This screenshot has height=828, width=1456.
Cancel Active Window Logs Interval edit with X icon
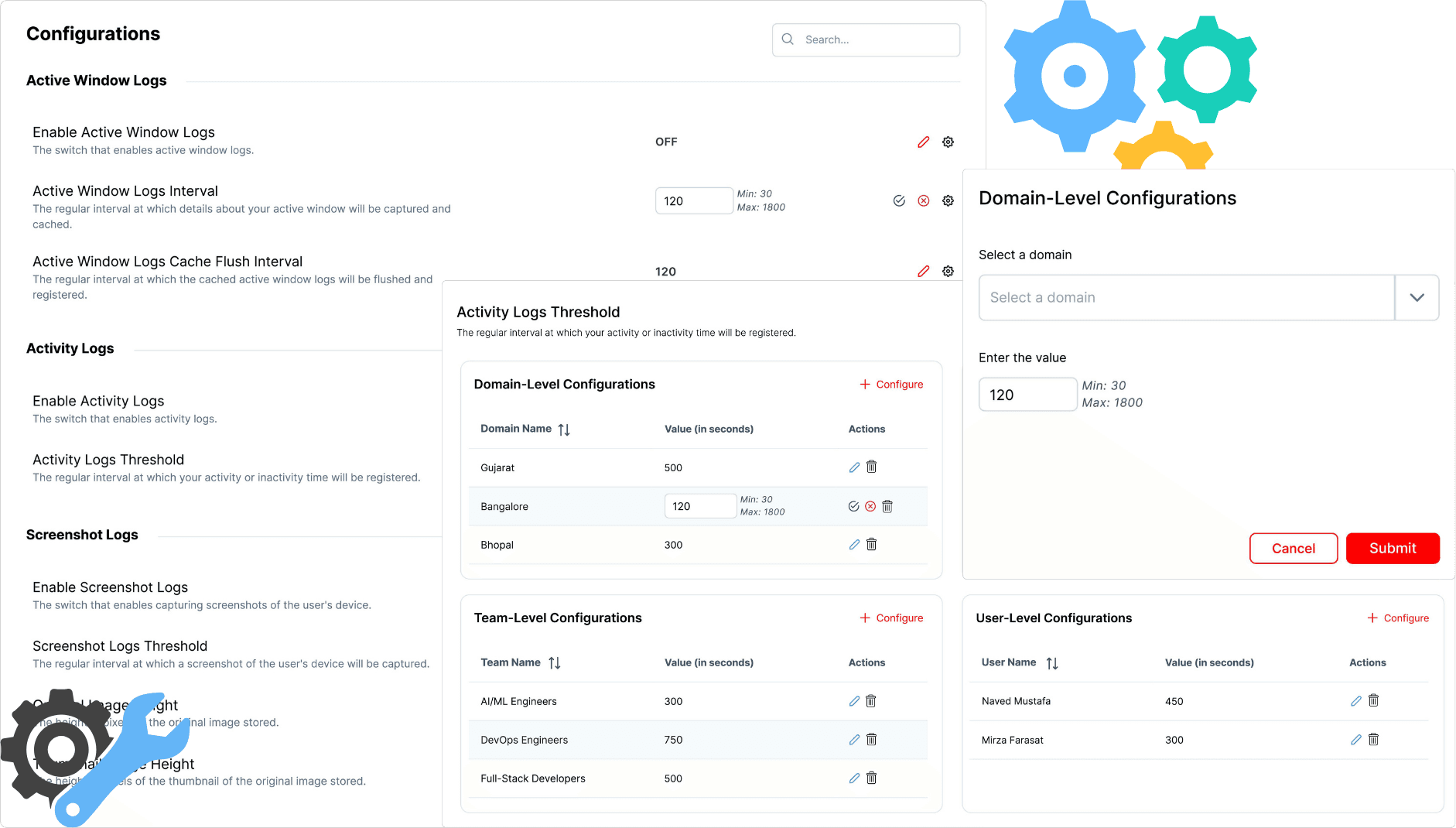(923, 201)
